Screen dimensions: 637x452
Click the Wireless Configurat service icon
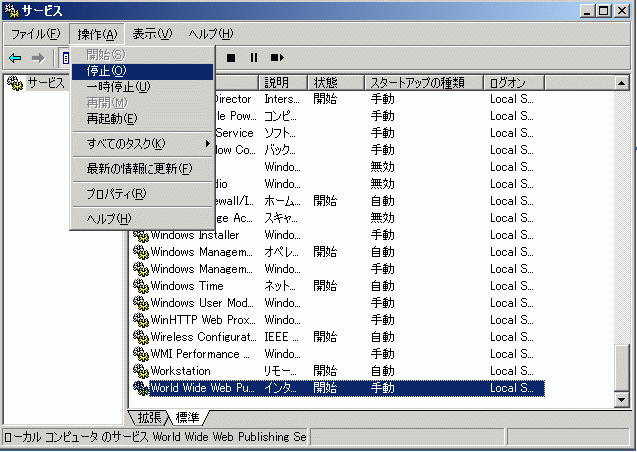point(141,337)
